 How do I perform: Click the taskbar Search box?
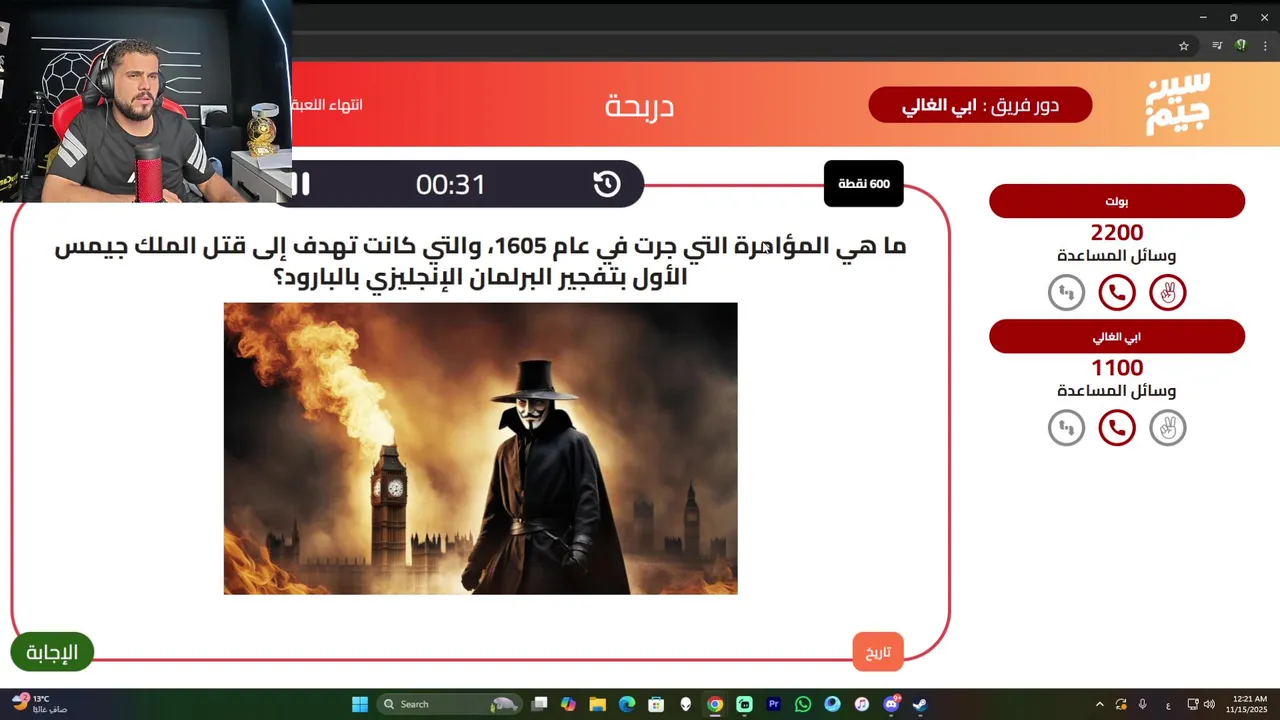click(450, 704)
